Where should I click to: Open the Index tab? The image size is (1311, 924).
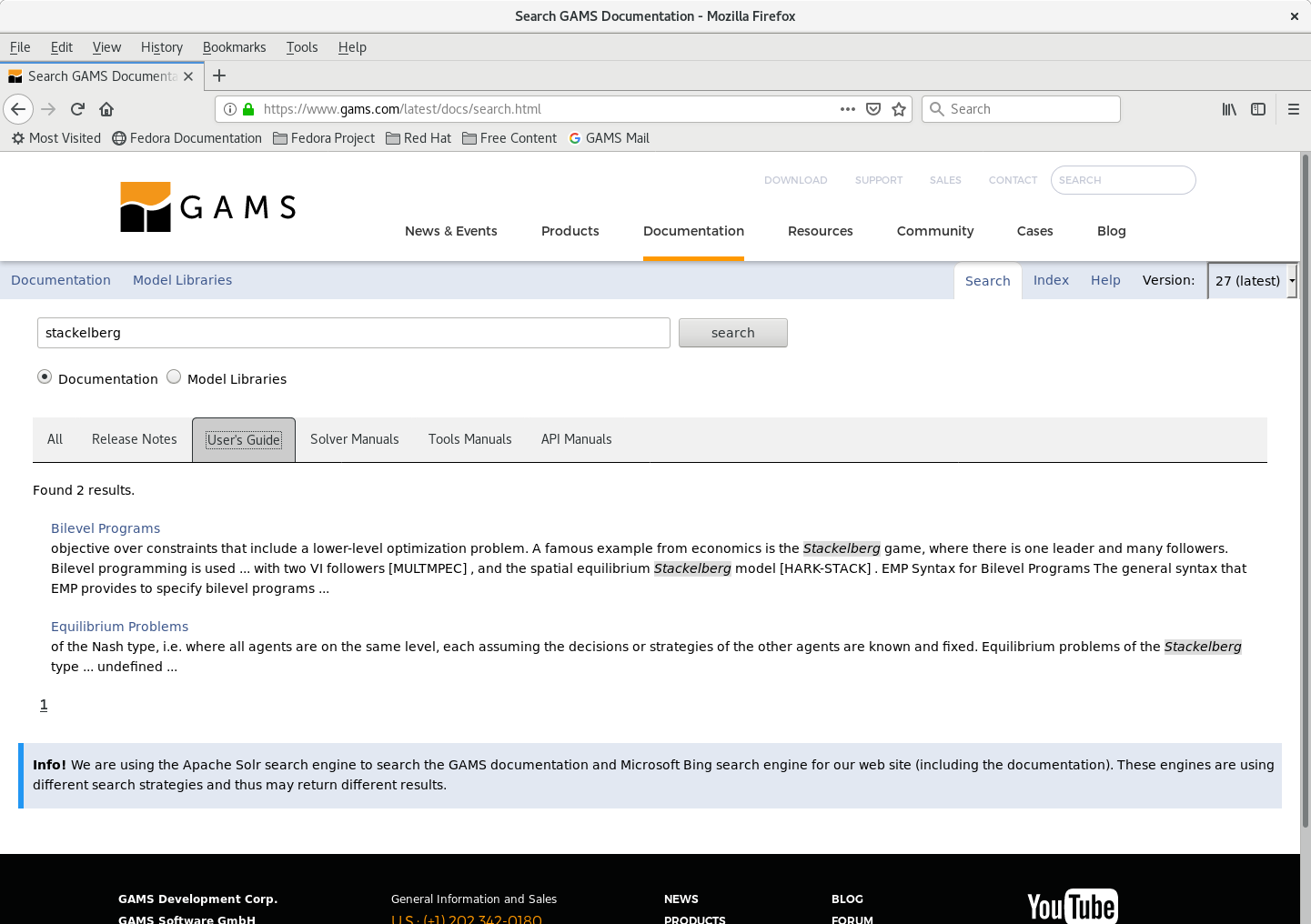click(x=1051, y=280)
